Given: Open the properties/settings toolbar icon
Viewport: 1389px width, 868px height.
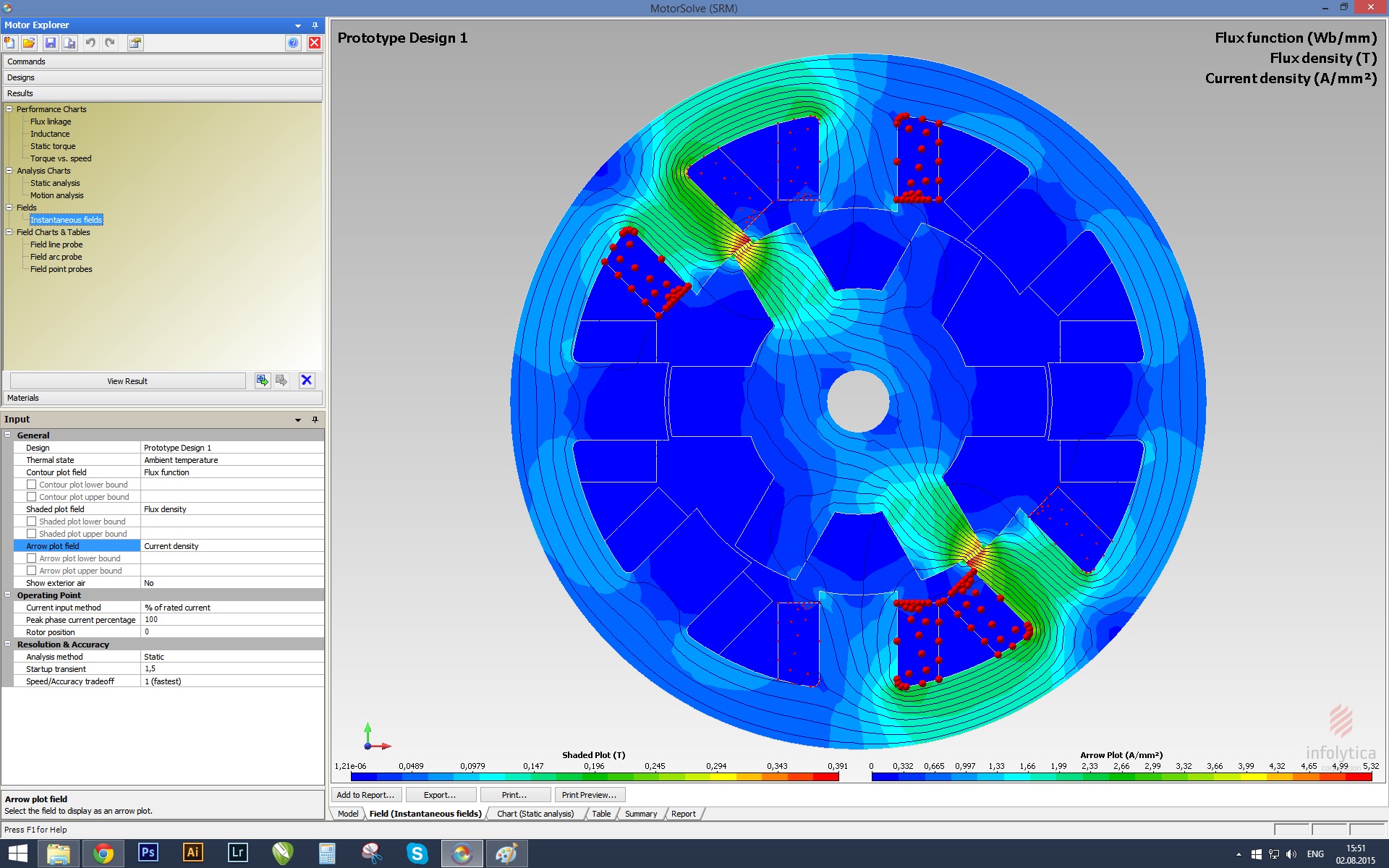Looking at the screenshot, I should [x=135, y=43].
